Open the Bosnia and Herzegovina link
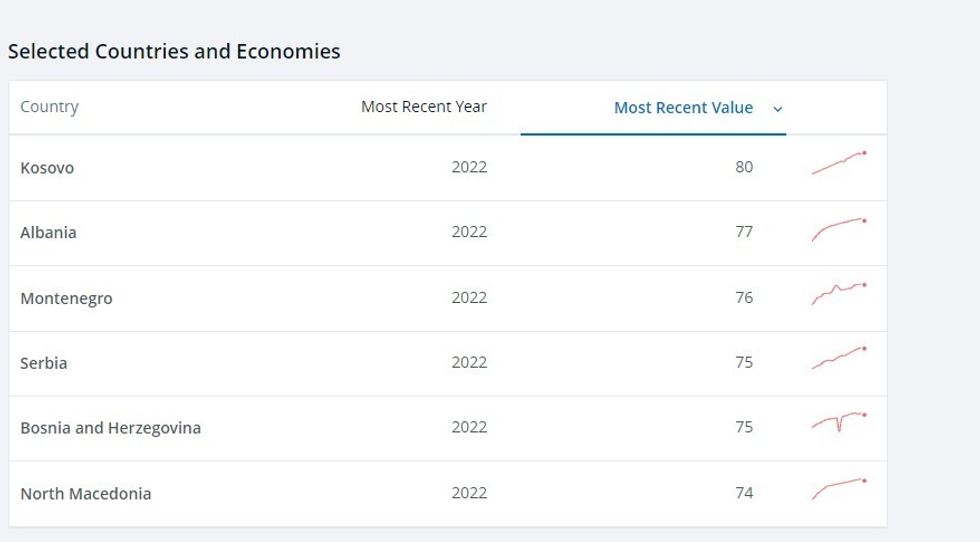 (110, 428)
